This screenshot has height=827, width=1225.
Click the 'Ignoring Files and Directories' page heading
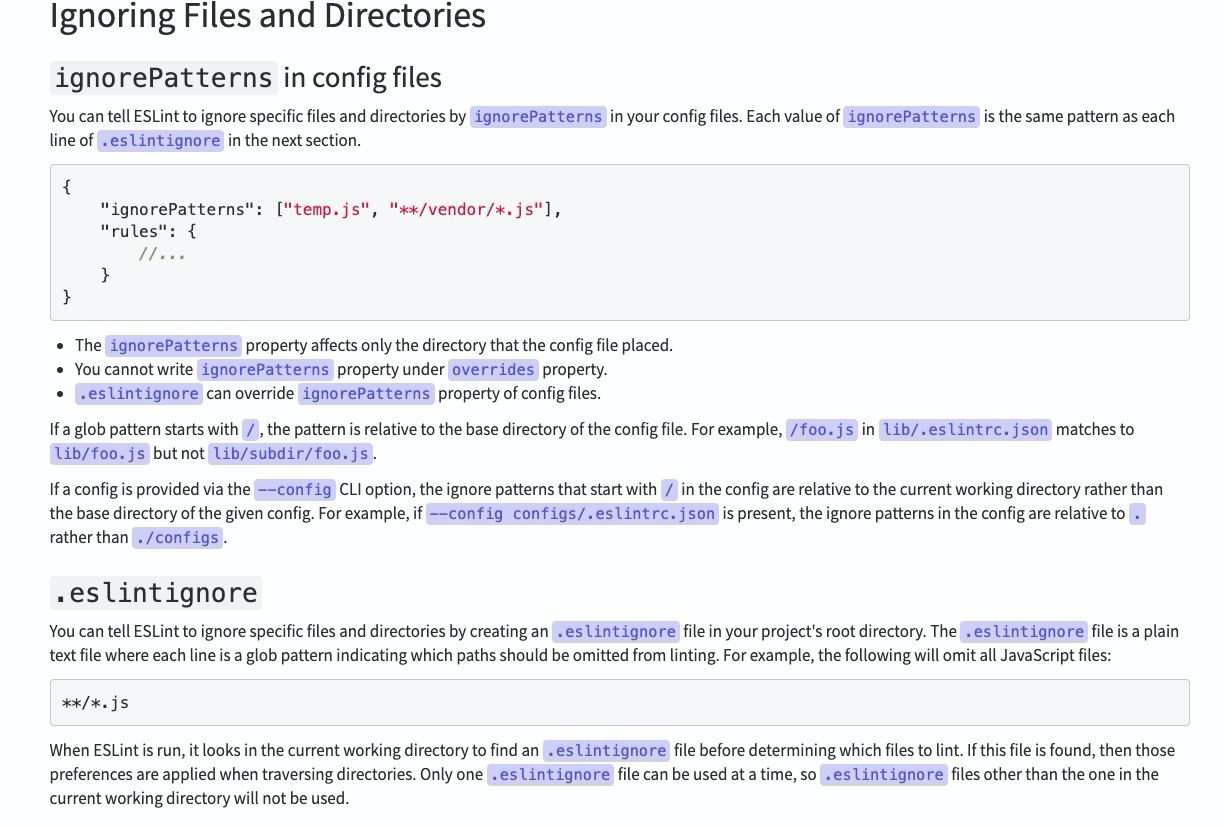tap(268, 16)
